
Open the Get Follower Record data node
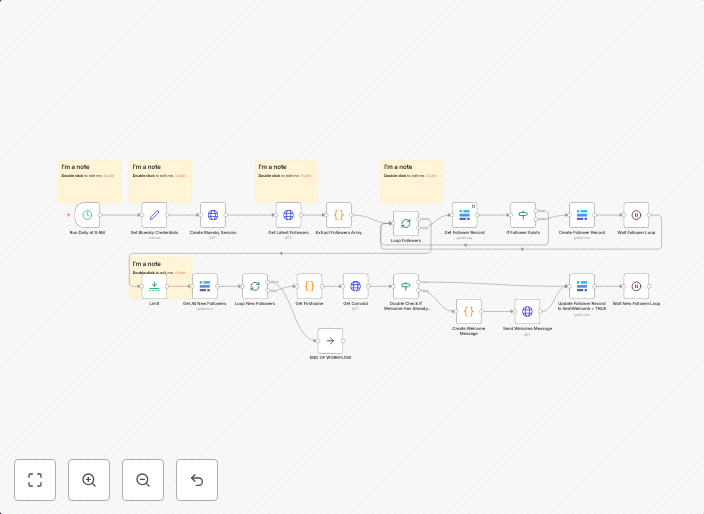point(464,215)
